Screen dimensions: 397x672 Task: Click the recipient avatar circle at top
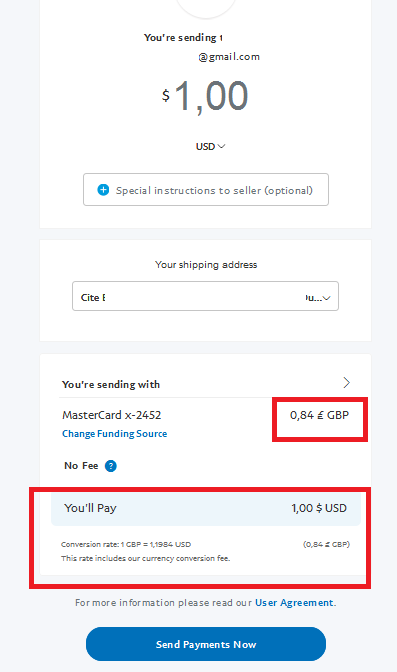pos(206,6)
